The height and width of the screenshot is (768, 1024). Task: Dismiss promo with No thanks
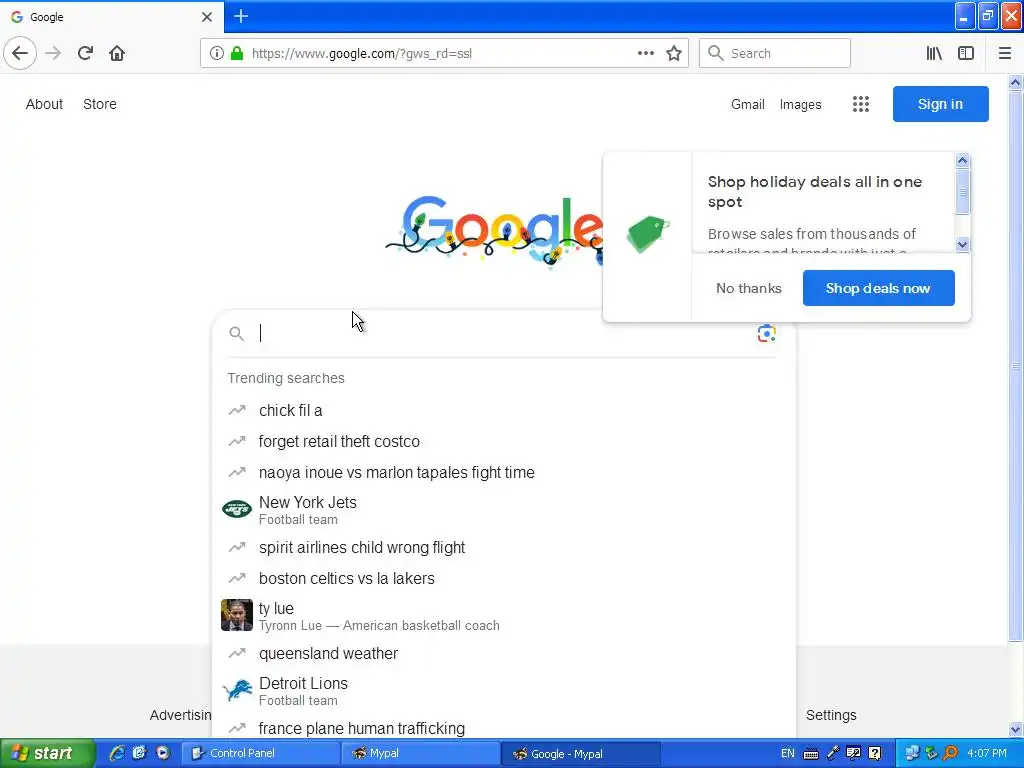pos(748,288)
